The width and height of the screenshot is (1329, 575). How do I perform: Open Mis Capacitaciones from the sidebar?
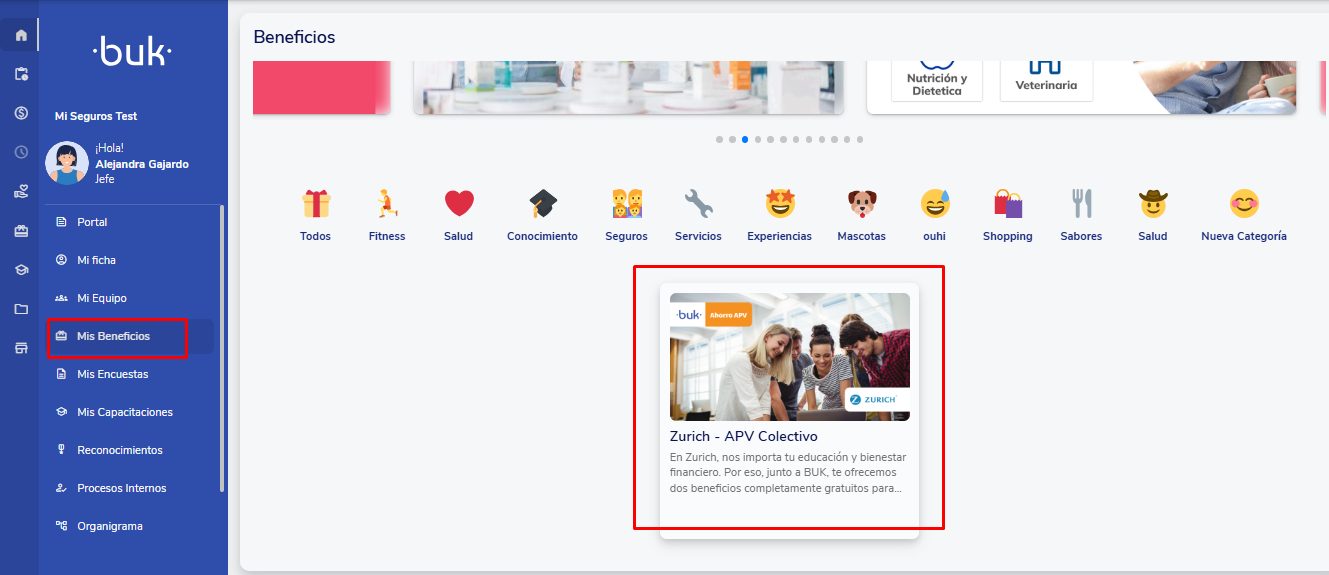pos(124,412)
